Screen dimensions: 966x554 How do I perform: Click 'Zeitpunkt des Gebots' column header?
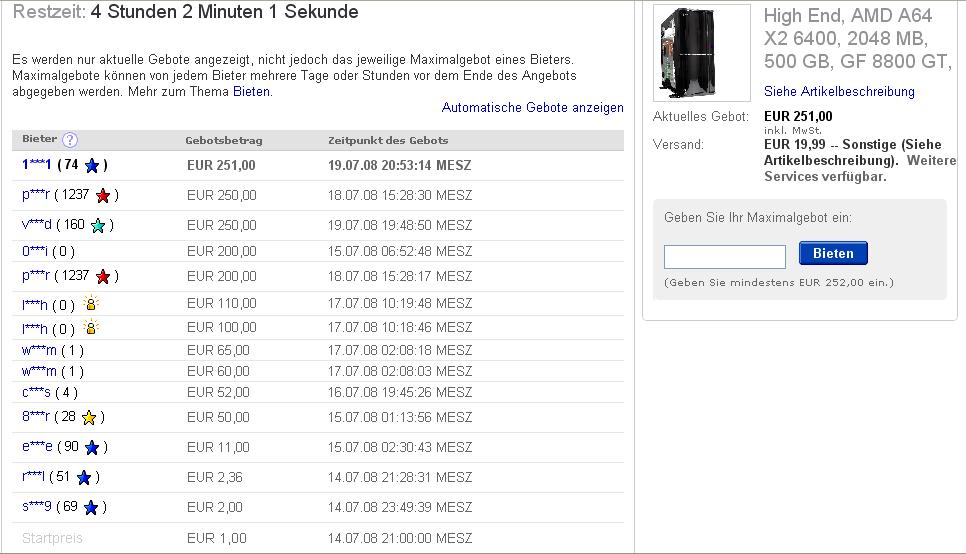(388, 141)
